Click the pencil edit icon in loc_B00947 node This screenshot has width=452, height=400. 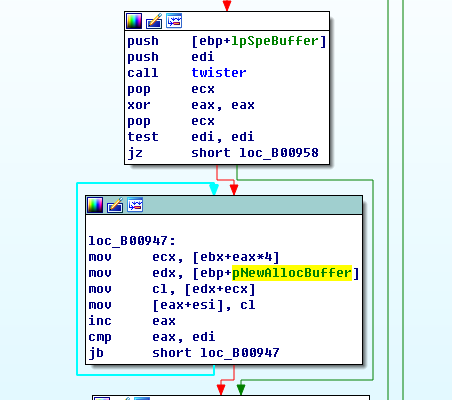[115, 205]
